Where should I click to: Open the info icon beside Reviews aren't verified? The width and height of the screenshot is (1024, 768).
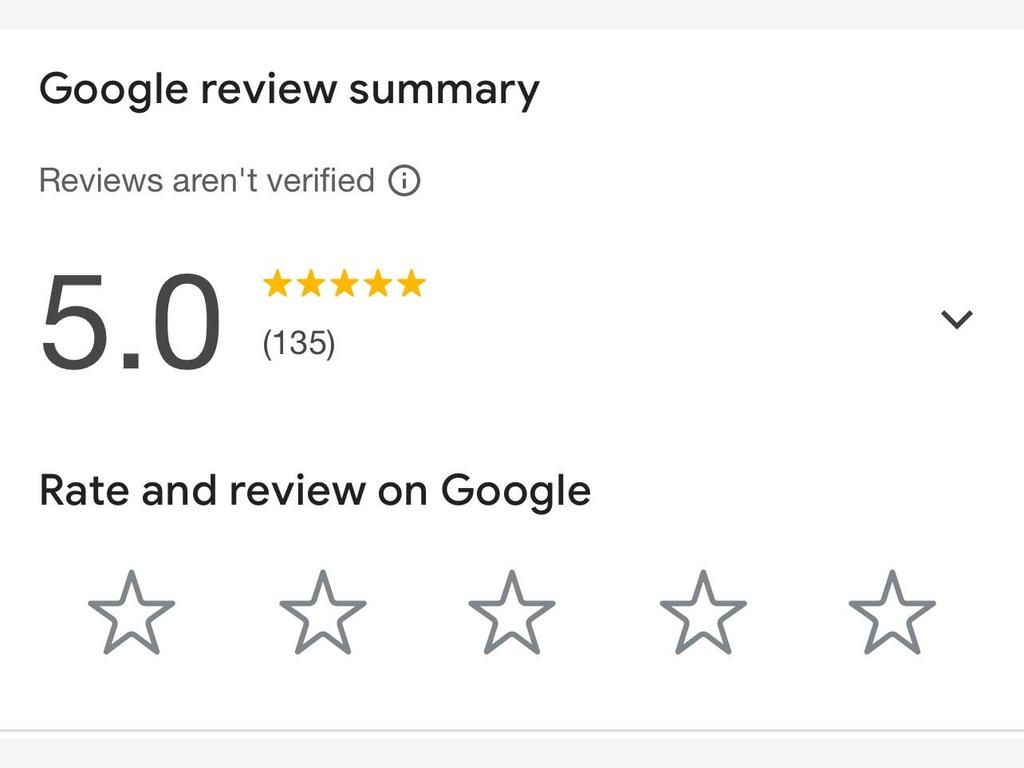pyautogui.click(x=404, y=180)
